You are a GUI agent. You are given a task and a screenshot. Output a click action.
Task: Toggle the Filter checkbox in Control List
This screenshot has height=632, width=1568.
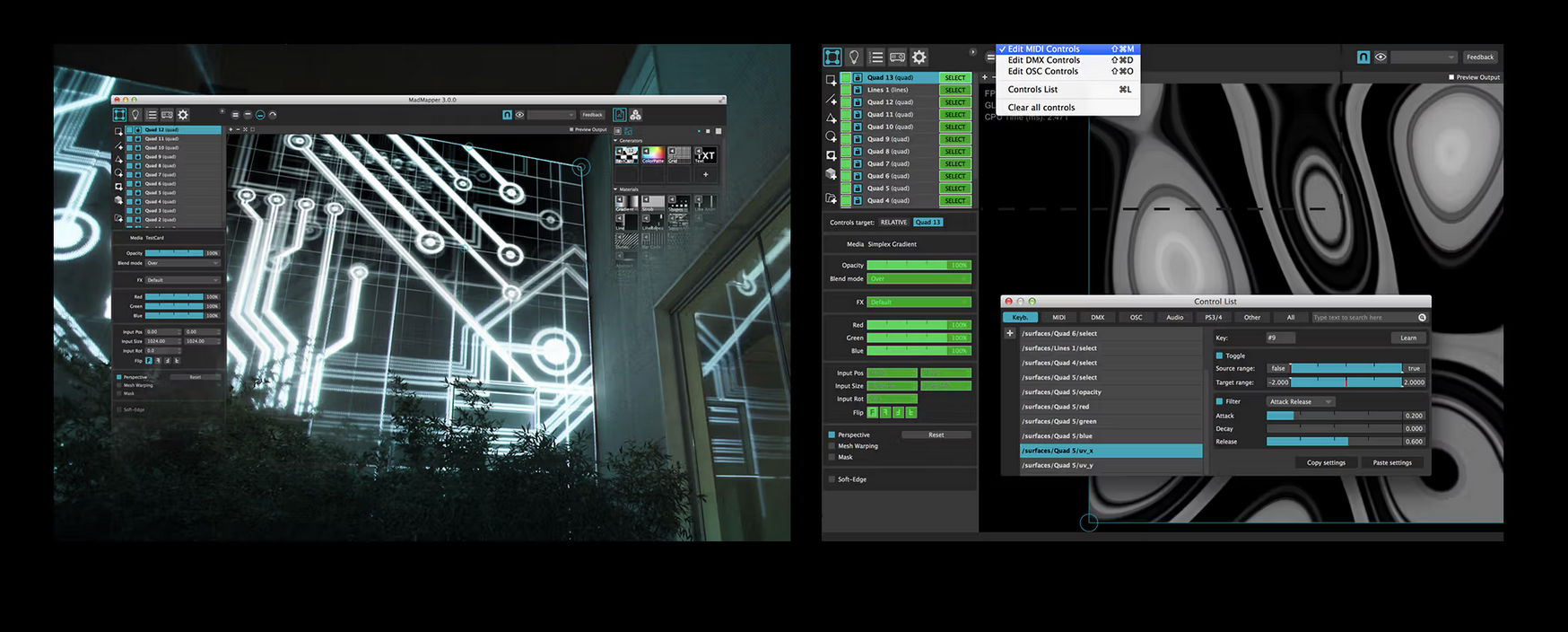point(1219,401)
